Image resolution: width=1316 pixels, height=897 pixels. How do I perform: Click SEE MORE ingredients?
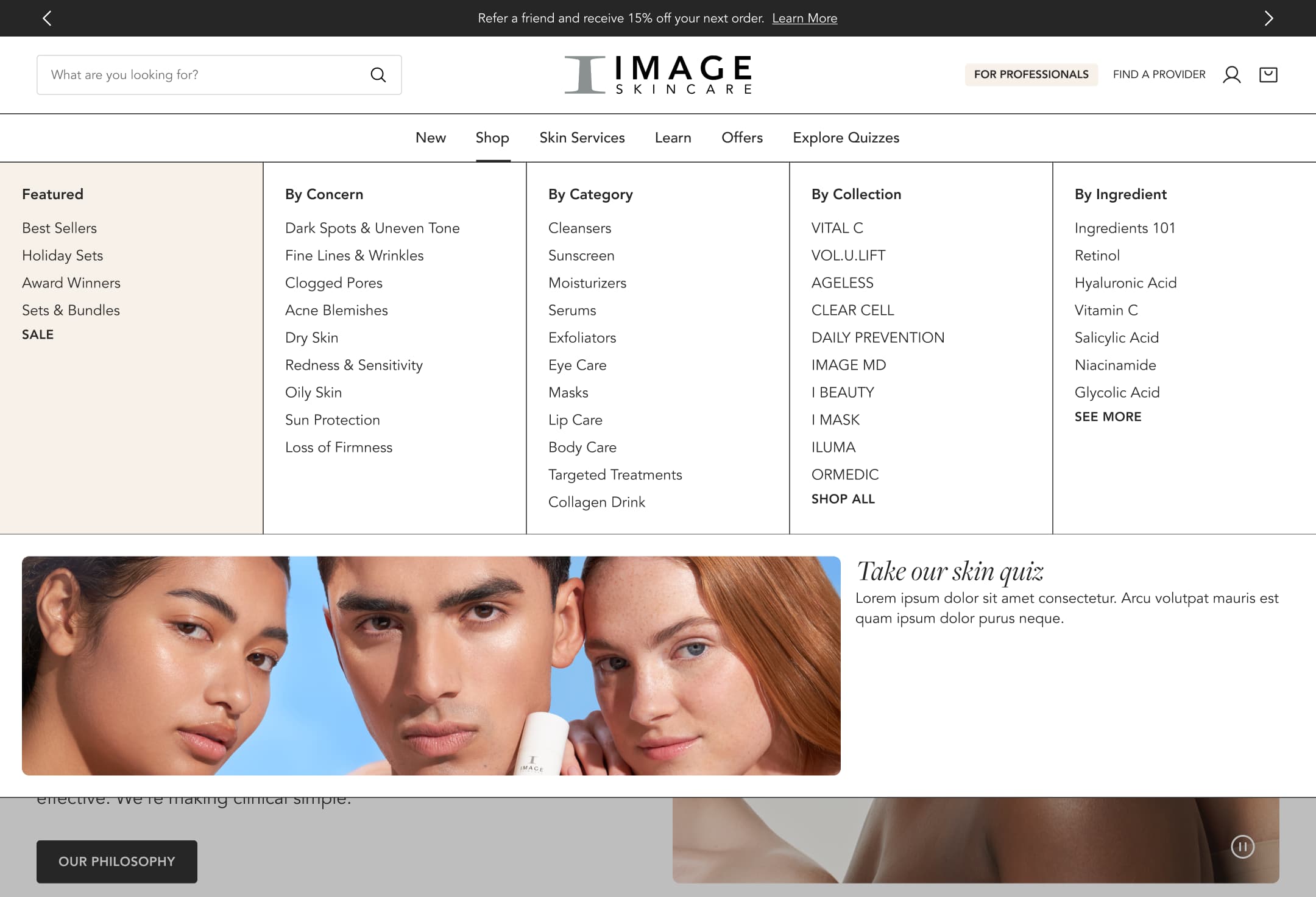pos(1108,417)
